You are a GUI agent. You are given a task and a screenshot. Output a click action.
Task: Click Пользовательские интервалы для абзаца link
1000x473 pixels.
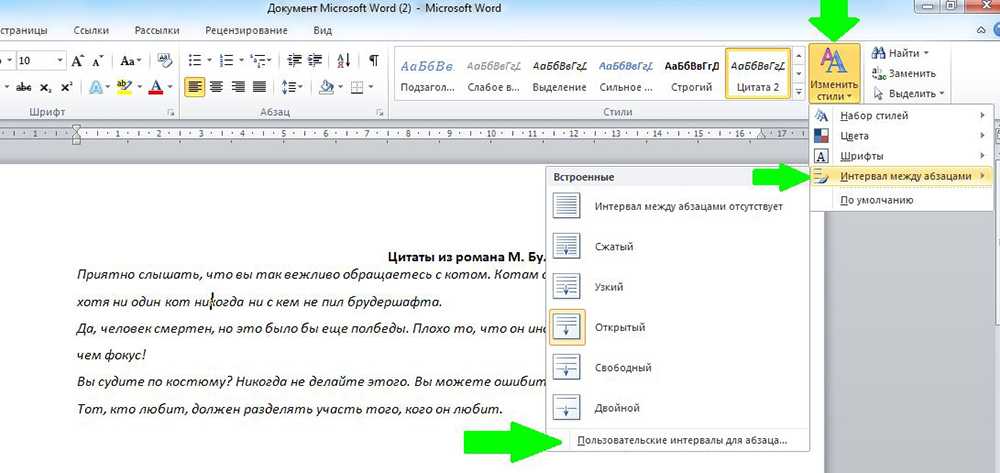(676, 440)
